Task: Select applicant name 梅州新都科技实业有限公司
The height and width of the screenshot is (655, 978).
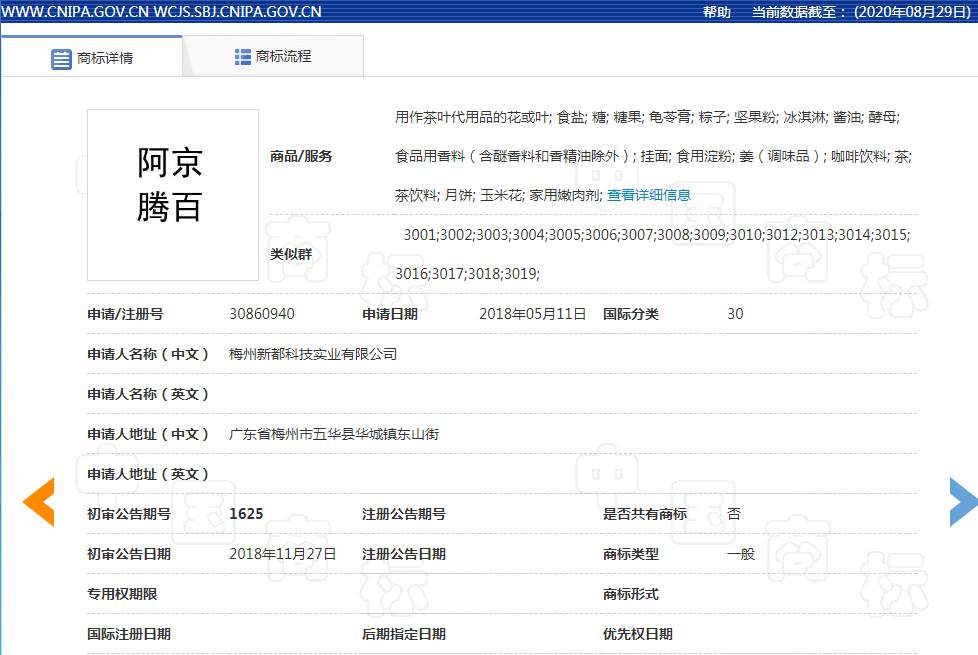Action: click(x=313, y=354)
